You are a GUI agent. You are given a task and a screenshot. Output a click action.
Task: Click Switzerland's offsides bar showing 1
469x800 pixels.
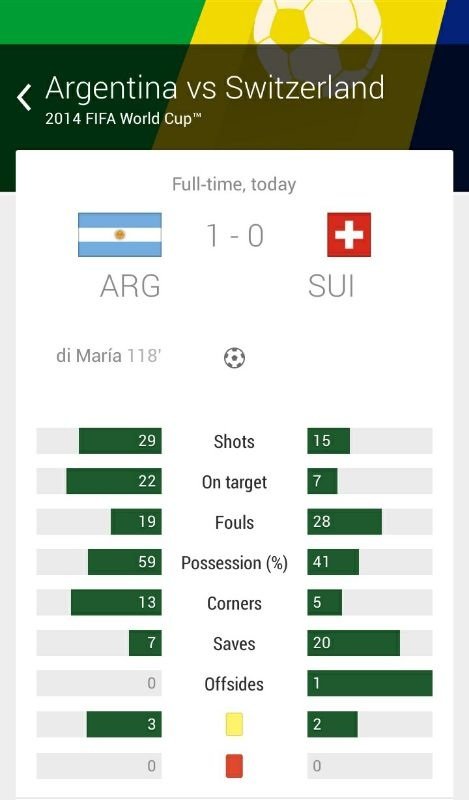(369, 683)
